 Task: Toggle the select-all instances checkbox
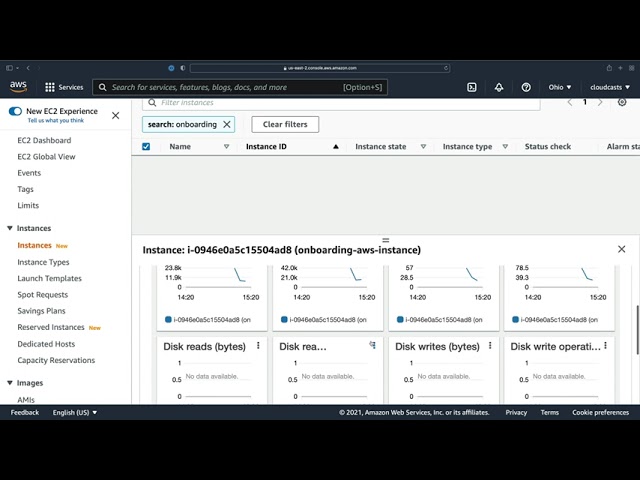click(146, 147)
